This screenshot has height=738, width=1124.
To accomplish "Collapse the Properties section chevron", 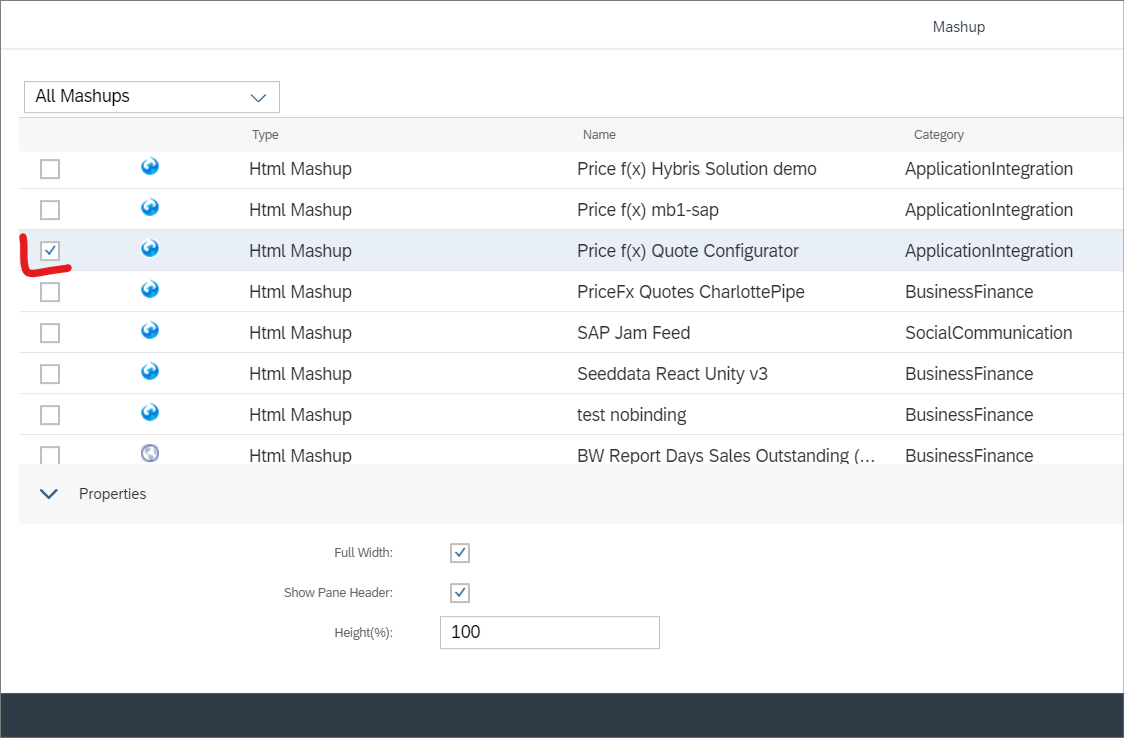I will pos(49,494).
